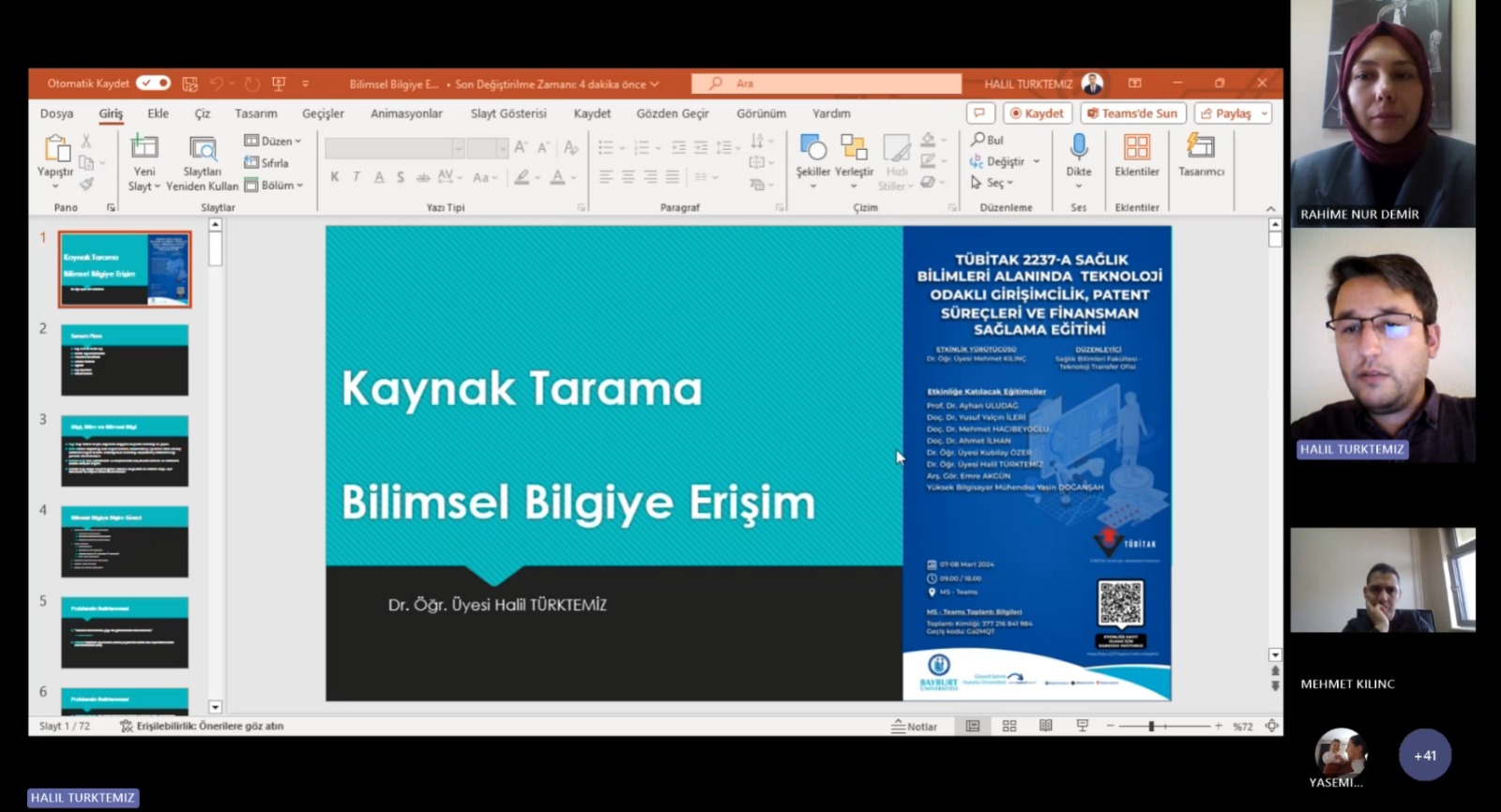This screenshot has width=1501, height=812.
Task: Open the Paylaş dropdown arrow
Action: tap(1265, 113)
